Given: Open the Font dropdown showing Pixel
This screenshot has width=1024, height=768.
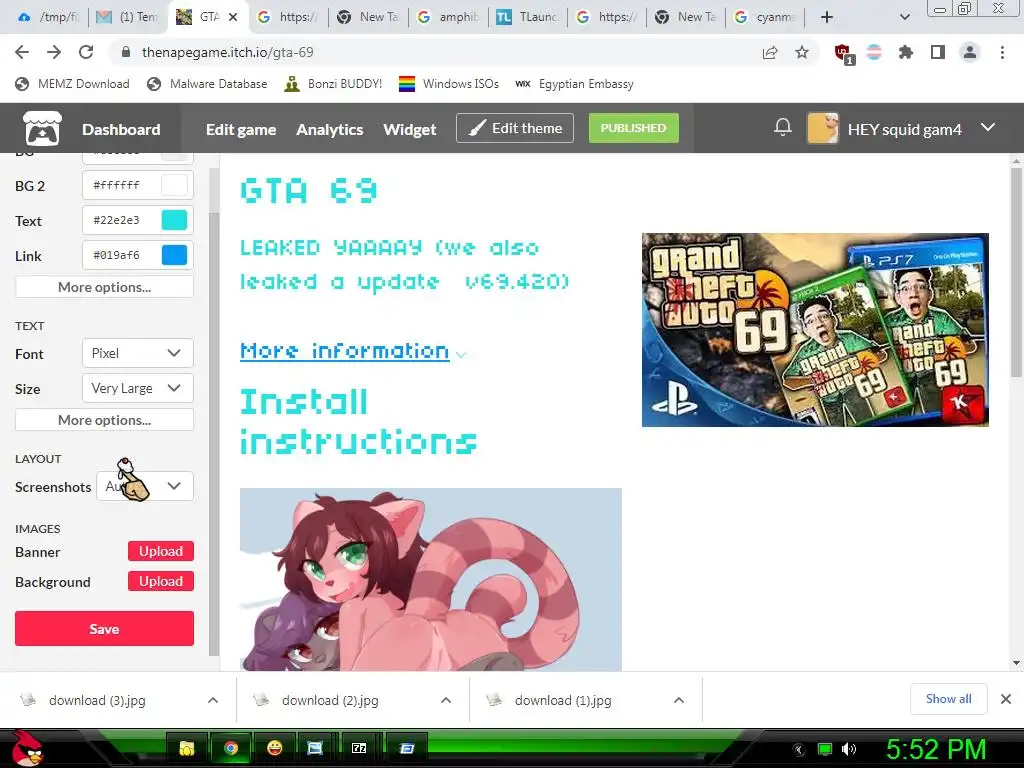Looking at the screenshot, I should point(138,353).
